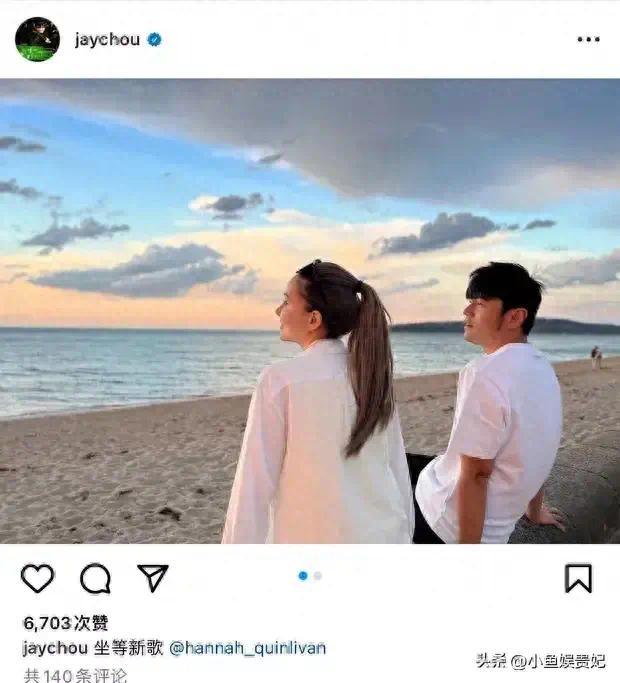Share the post using the paper plane icon

pos(152,578)
